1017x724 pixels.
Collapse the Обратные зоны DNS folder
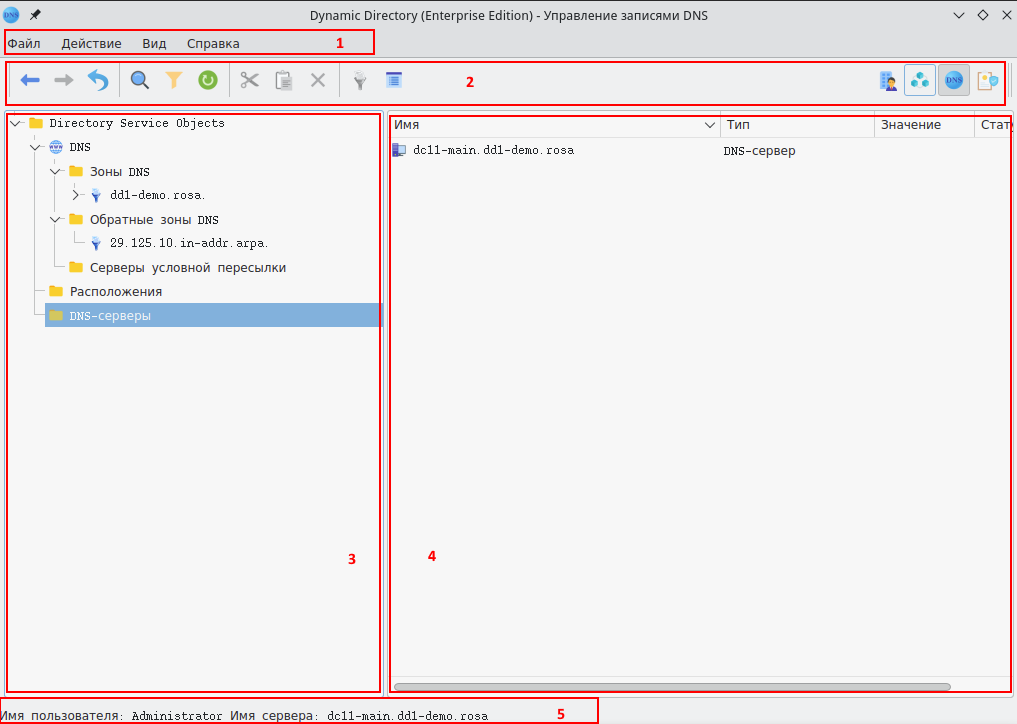point(56,219)
